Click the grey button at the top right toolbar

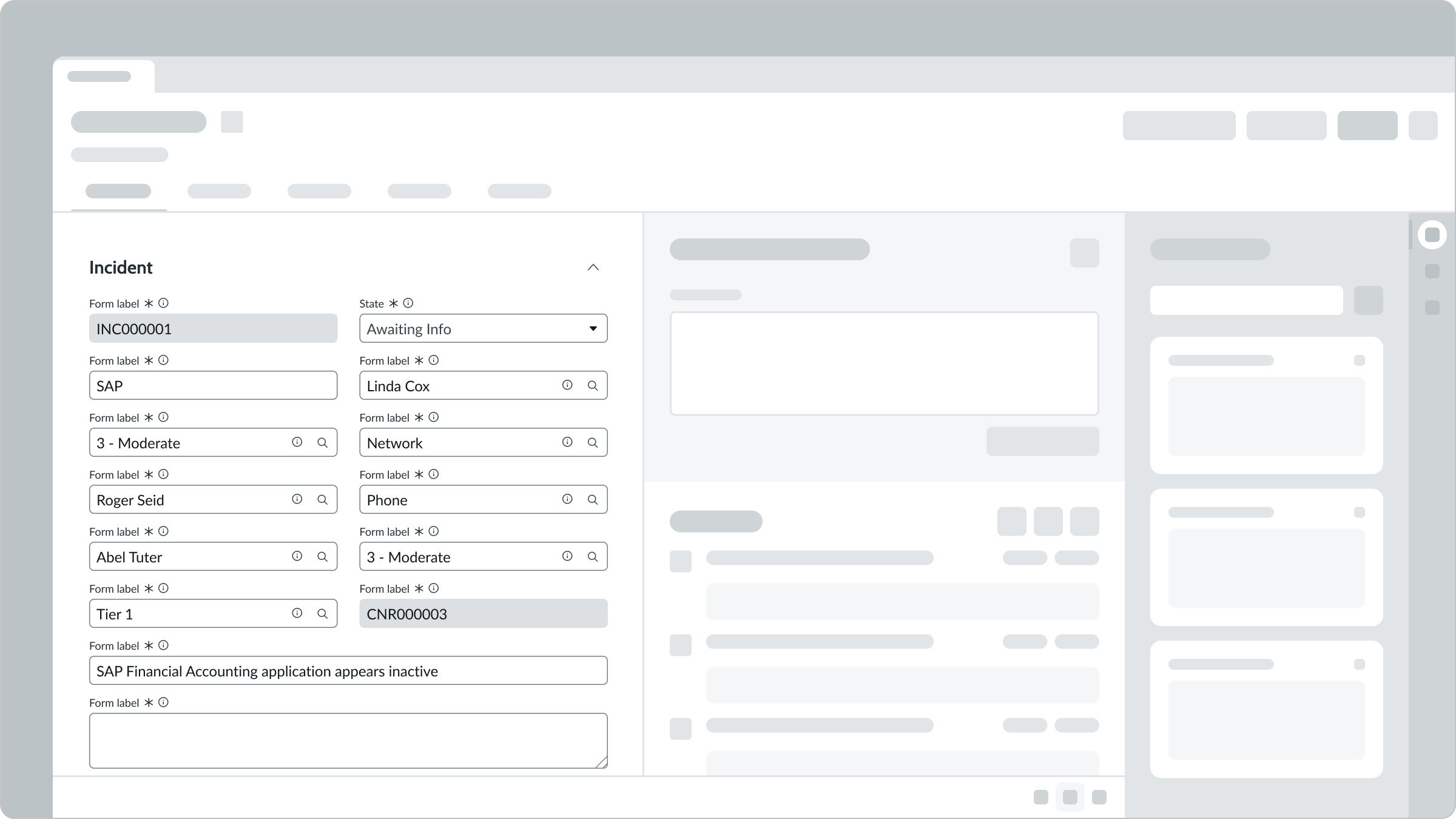(1367, 126)
